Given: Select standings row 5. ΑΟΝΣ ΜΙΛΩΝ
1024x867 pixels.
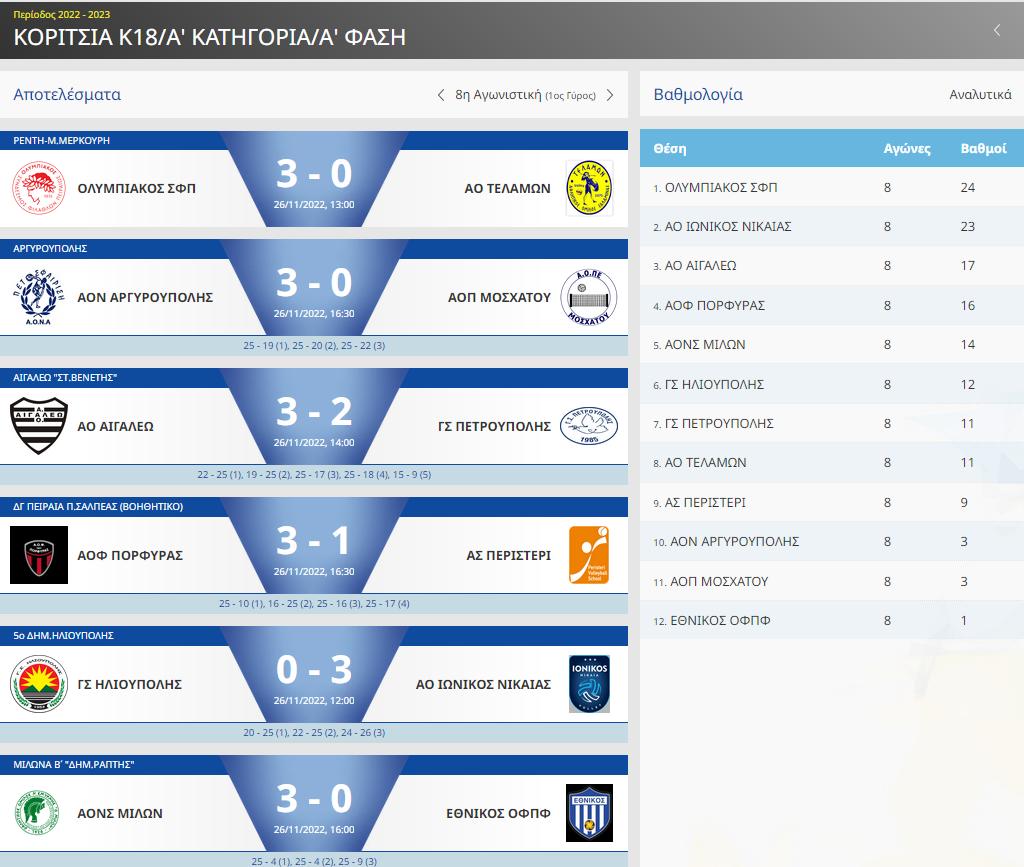Looking at the screenshot, I should (832, 345).
